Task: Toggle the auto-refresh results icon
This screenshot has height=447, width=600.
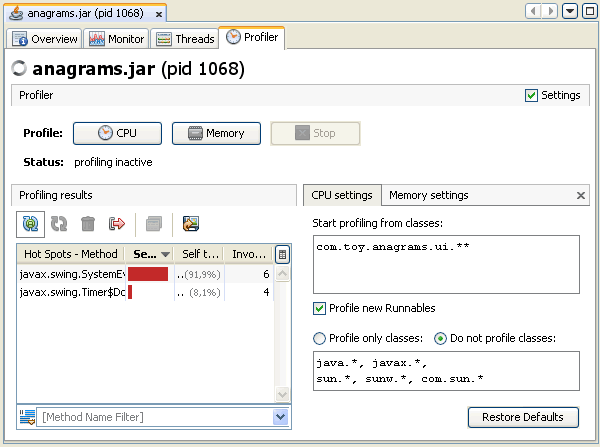Action: pyautogui.click(x=30, y=224)
